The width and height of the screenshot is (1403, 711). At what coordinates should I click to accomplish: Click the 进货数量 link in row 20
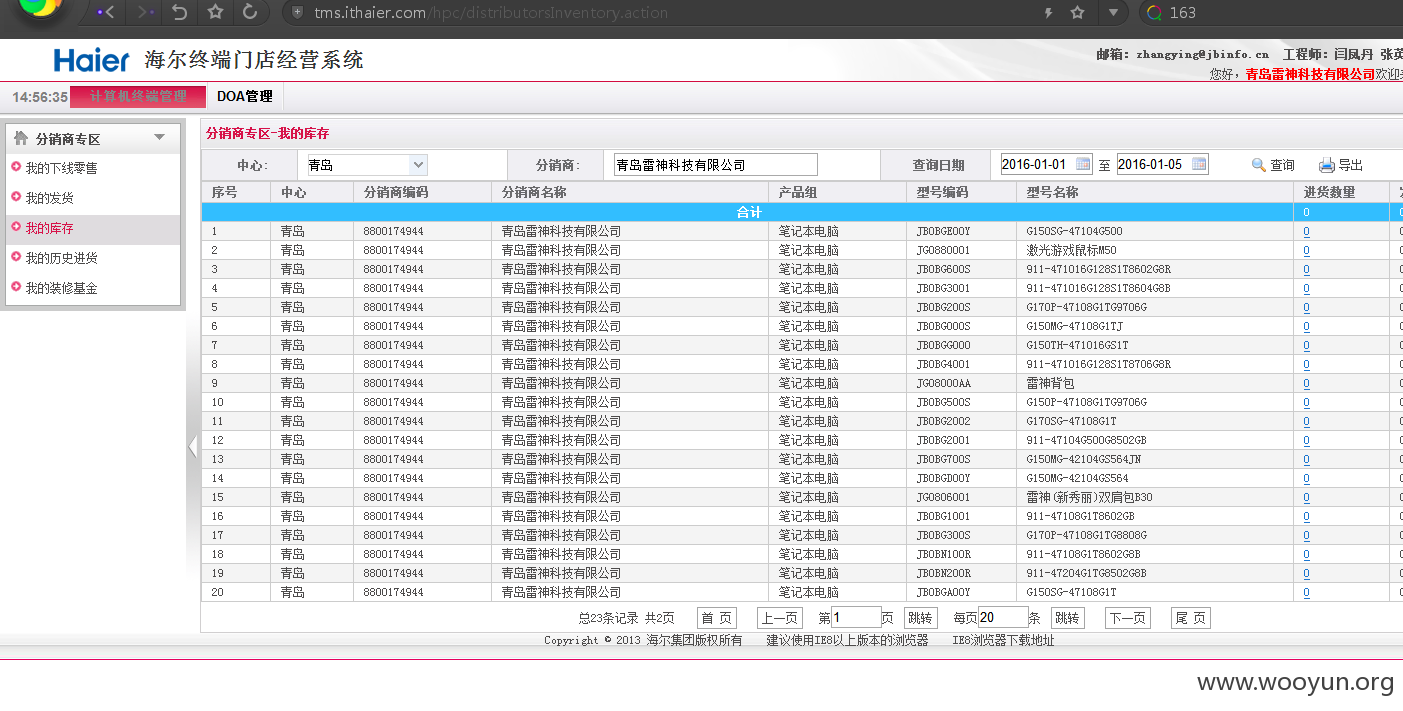tap(1306, 592)
